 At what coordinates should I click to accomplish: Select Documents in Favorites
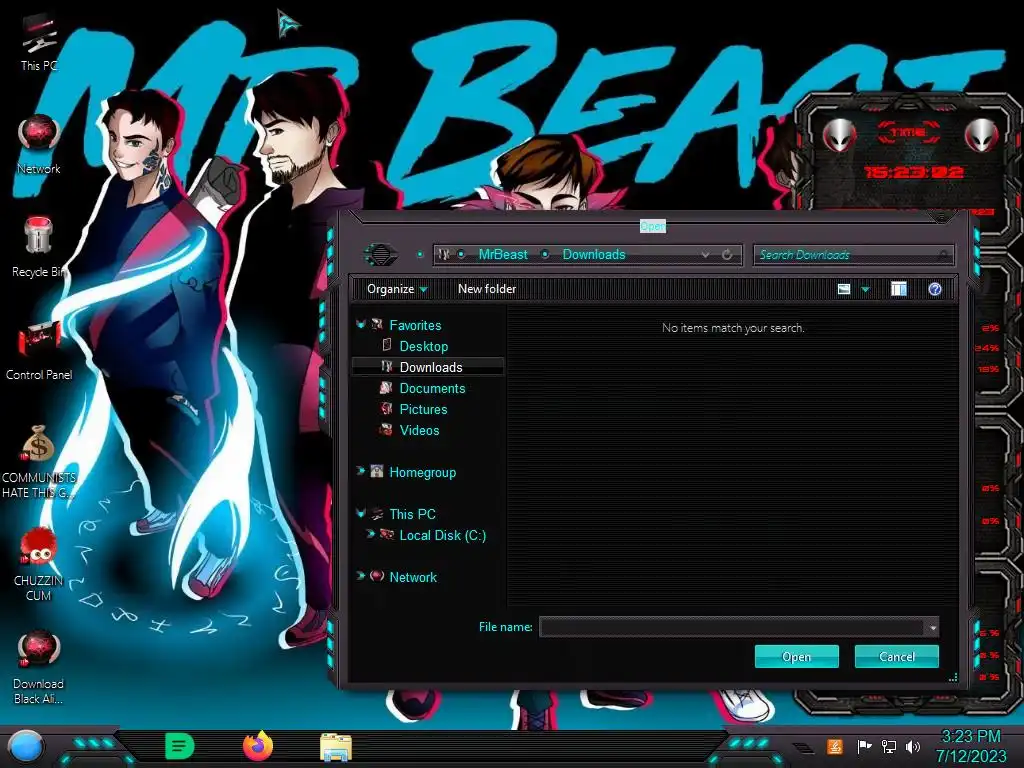tap(432, 388)
